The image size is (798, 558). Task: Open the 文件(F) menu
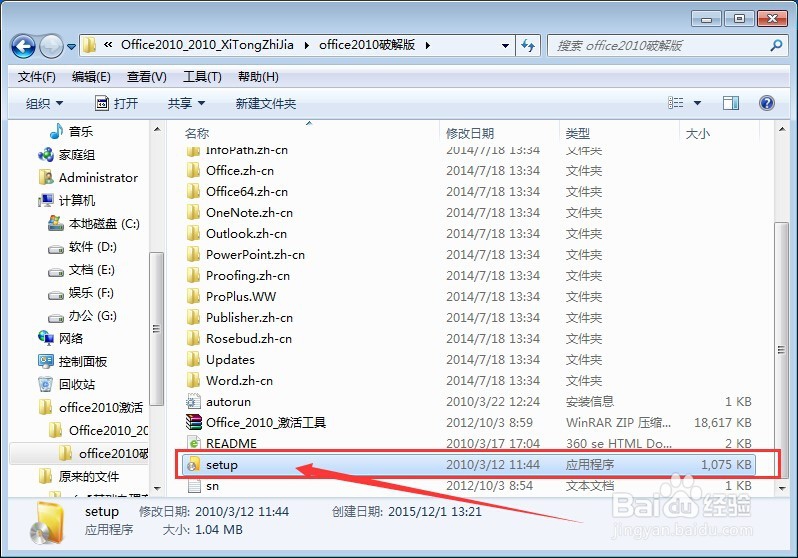click(x=37, y=77)
